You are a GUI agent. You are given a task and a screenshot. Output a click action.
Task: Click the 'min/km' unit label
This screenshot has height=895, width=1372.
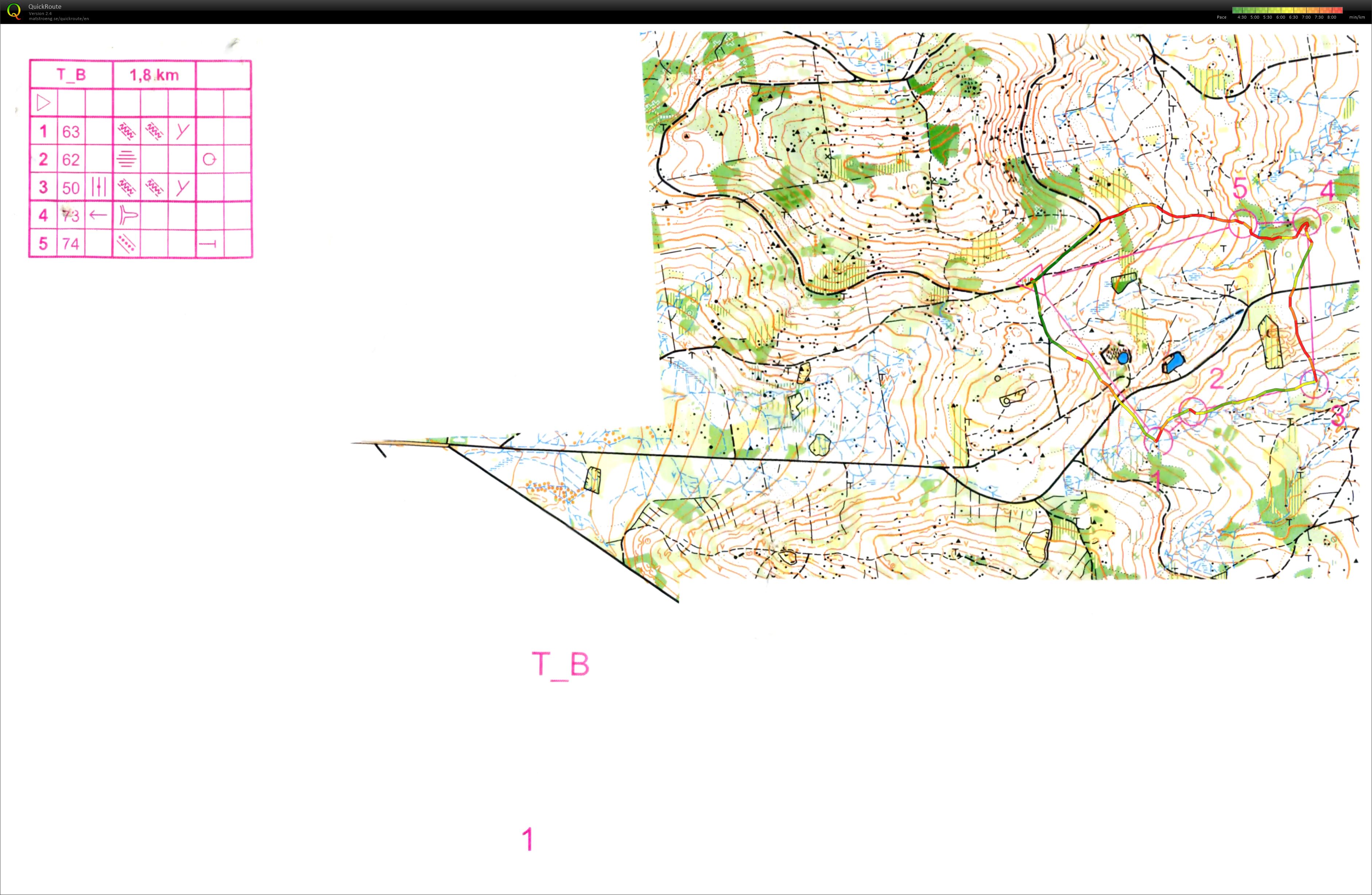(x=1357, y=17)
